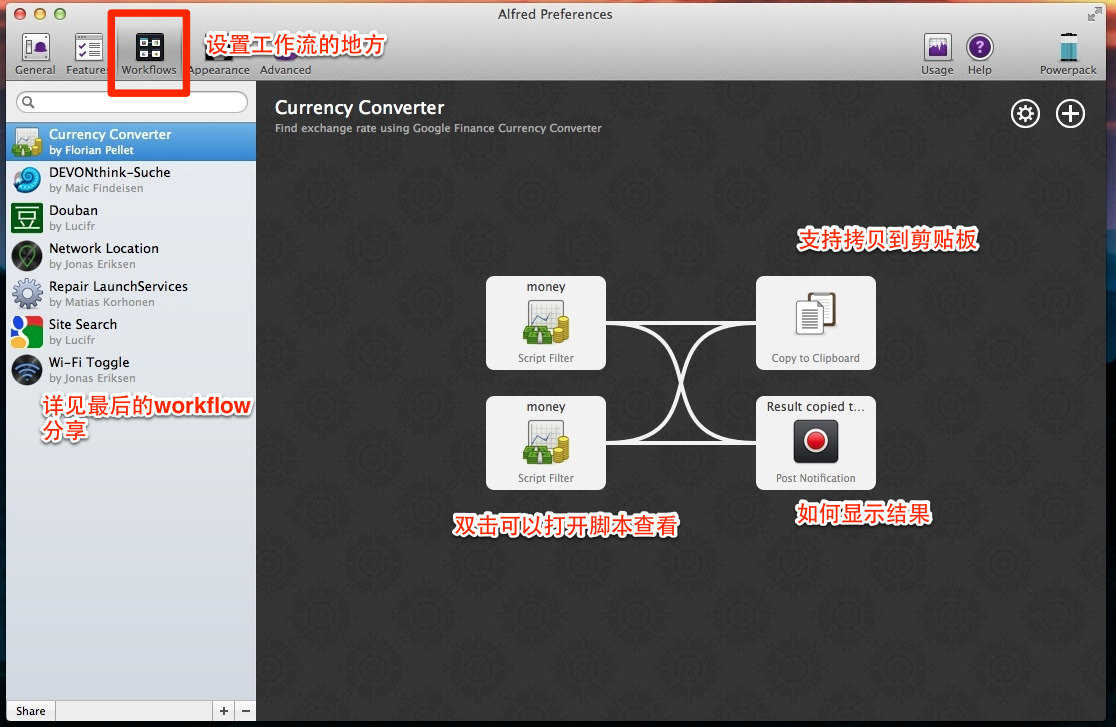Screen dimensions: 1116x727
Task: Select the Copy to Clipboard node
Action: click(816, 323)
